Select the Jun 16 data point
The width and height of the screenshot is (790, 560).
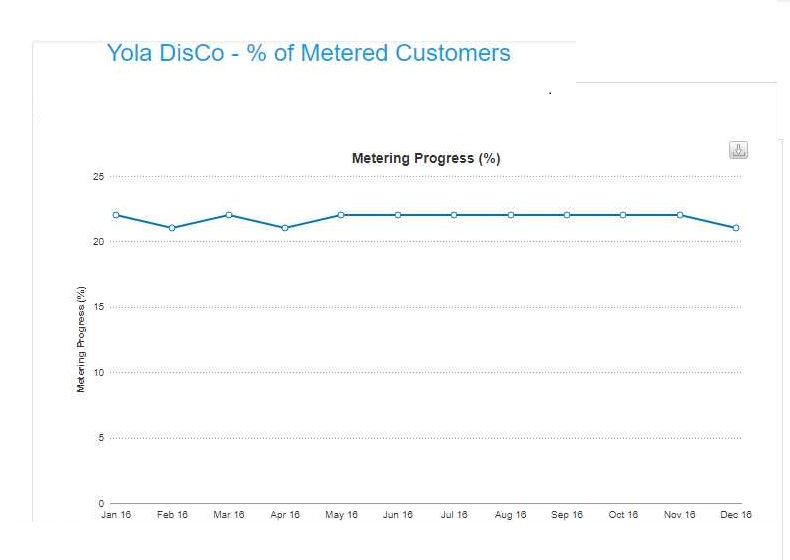(398, 215)
